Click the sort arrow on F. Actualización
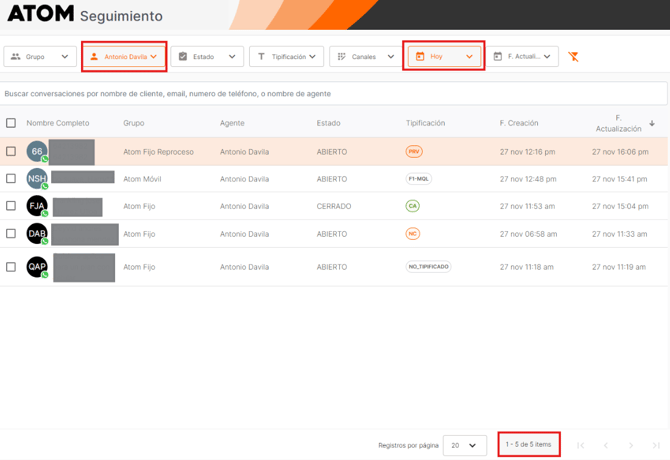This screenshot has height=460, width=670. pyautogui.click(x=652, y=123)
